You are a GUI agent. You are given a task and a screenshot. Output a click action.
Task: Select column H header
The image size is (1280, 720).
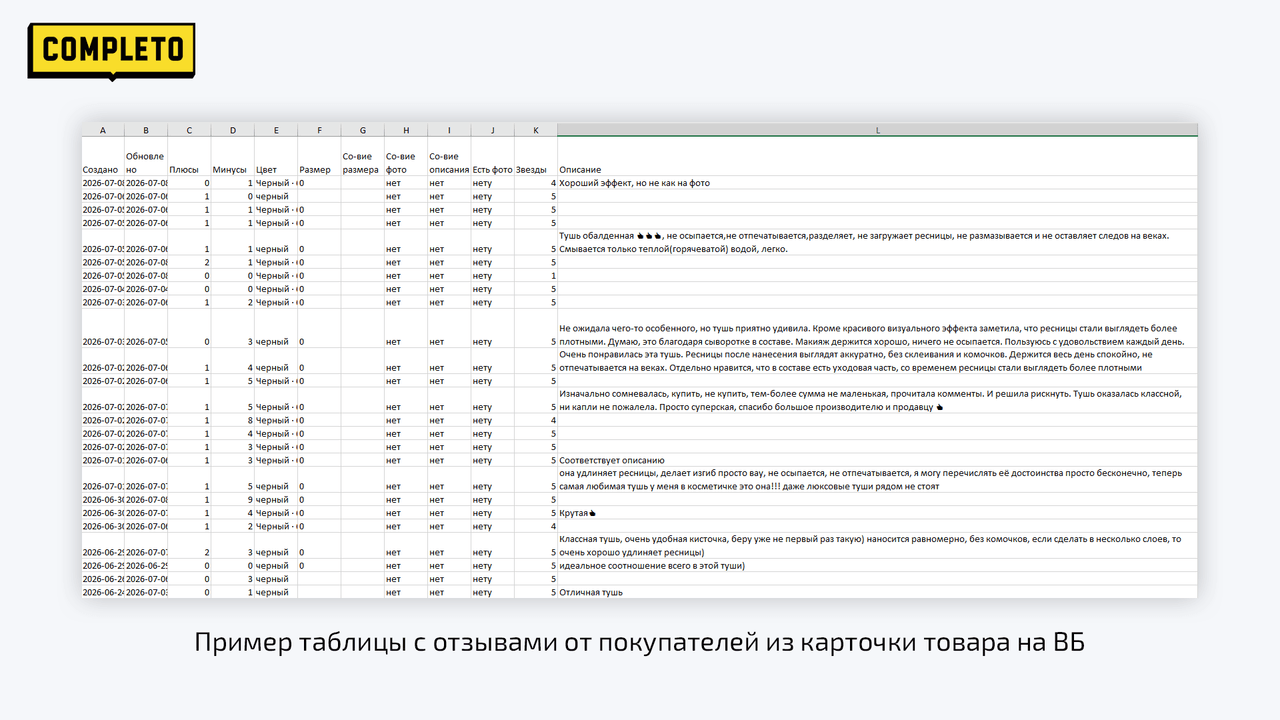coord(406,130)
